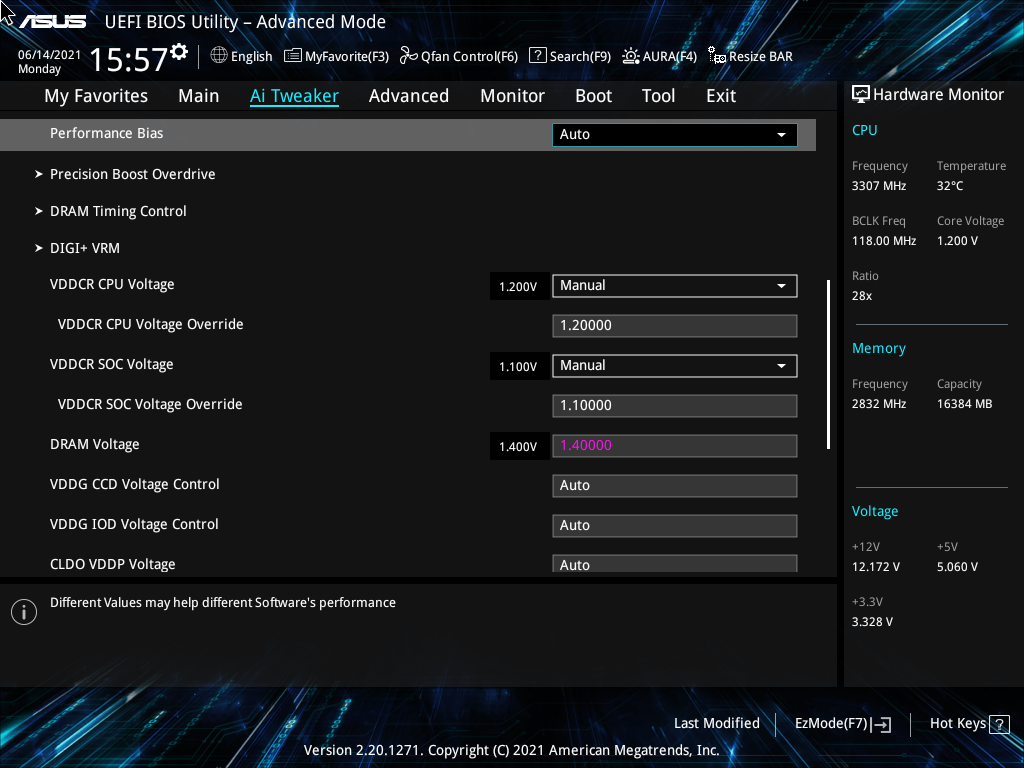Image resolution: width=1024 pixels, height=768 pixels.
Task: Toggle Resize BAR icon
Action: click(x=717, y=56)
